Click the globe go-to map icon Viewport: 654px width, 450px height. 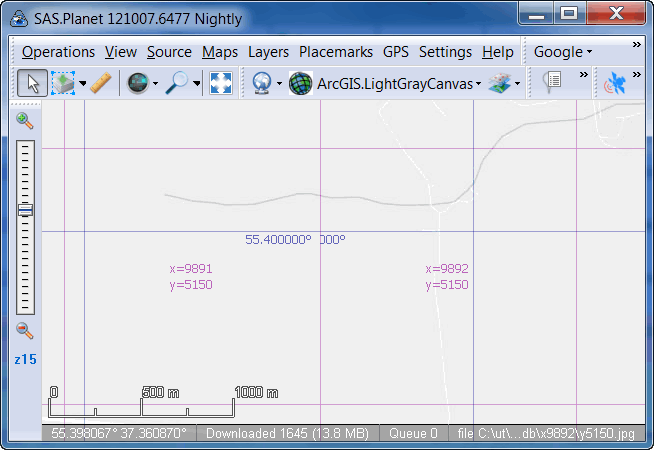click(x=138, y=83)
